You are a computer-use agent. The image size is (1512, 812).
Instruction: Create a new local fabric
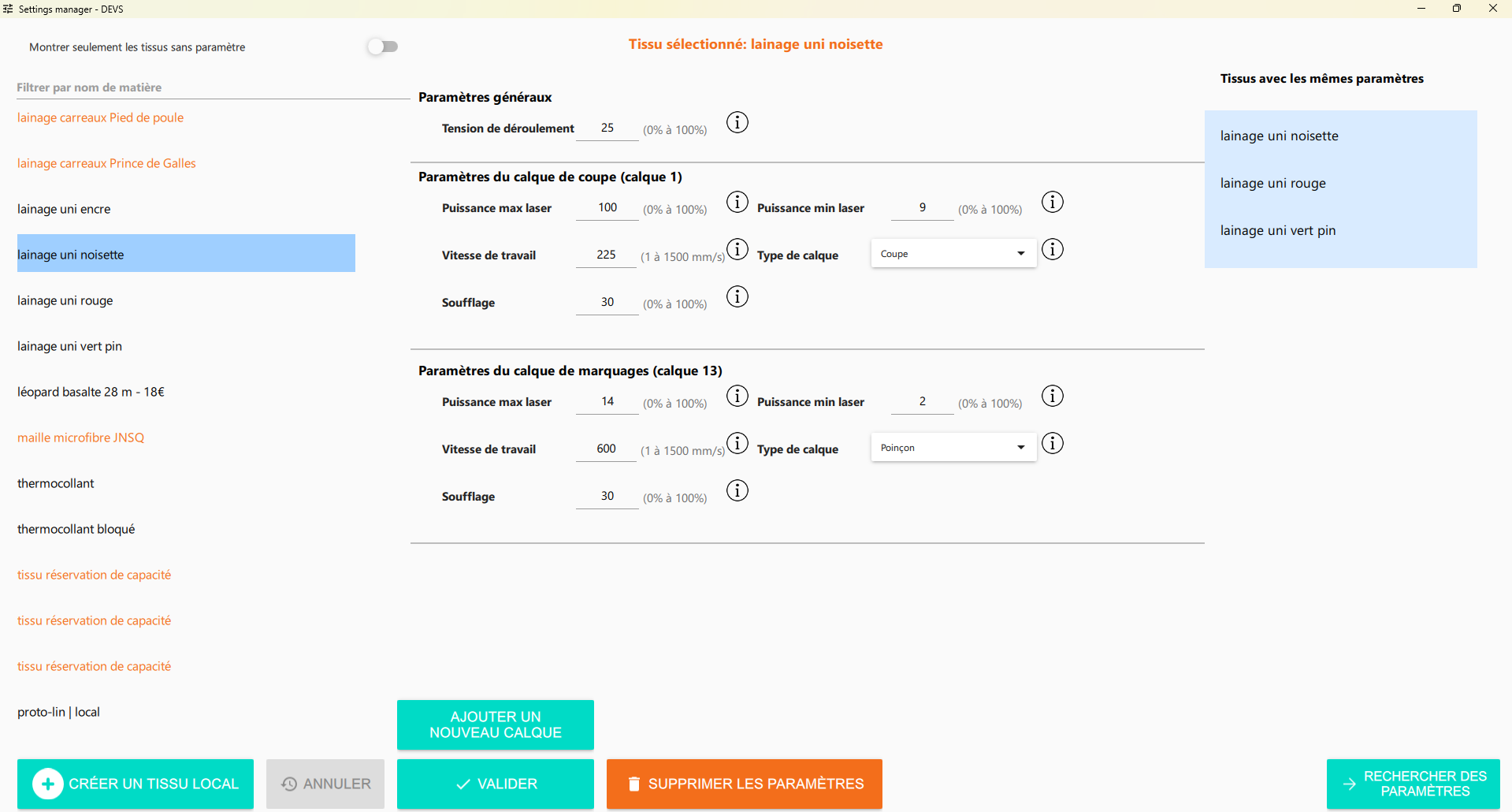pyautogui.click(x=136, y=784)
